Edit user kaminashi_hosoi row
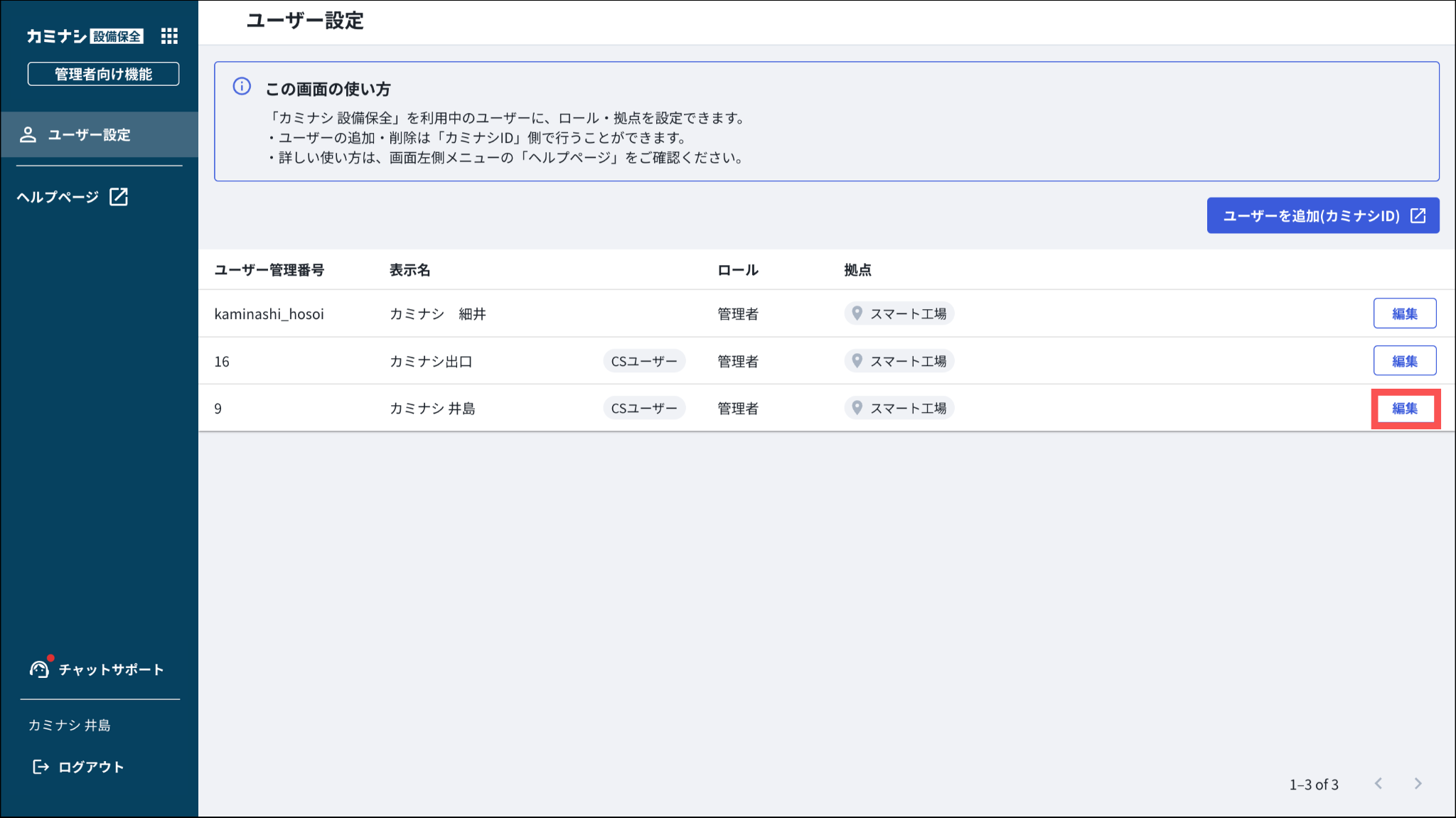This screenshot has width=1456, height=818. click(1404, 313)
